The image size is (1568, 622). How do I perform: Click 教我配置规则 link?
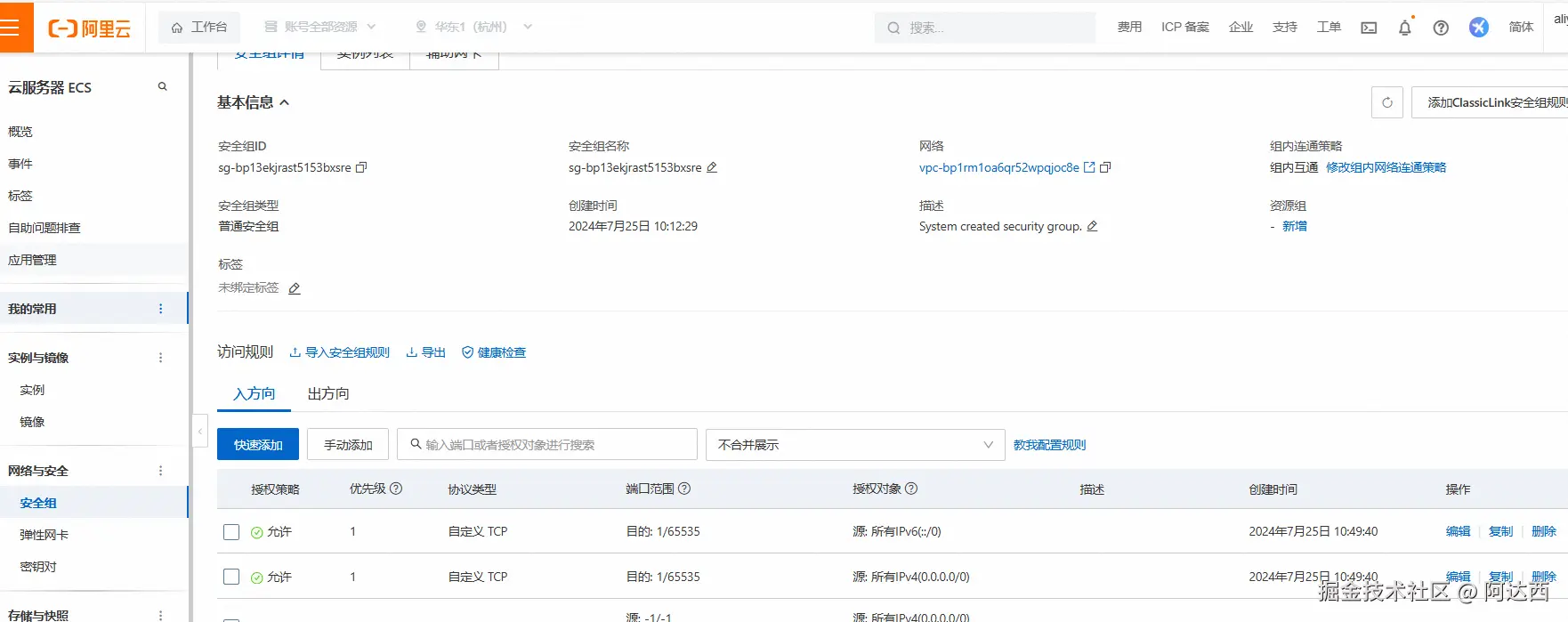coord(1050,445)
